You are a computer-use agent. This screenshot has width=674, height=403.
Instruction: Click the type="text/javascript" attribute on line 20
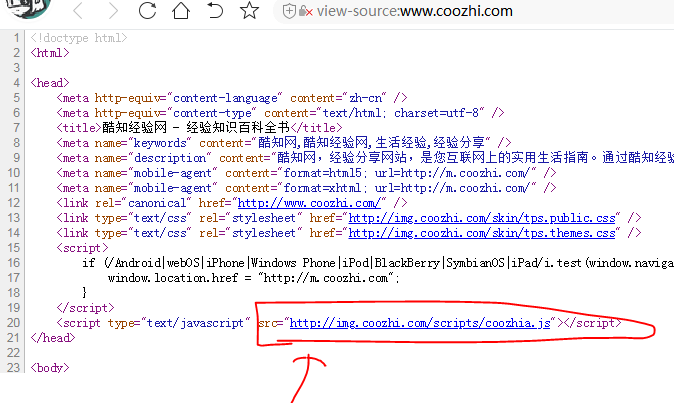tap(179, 323)
